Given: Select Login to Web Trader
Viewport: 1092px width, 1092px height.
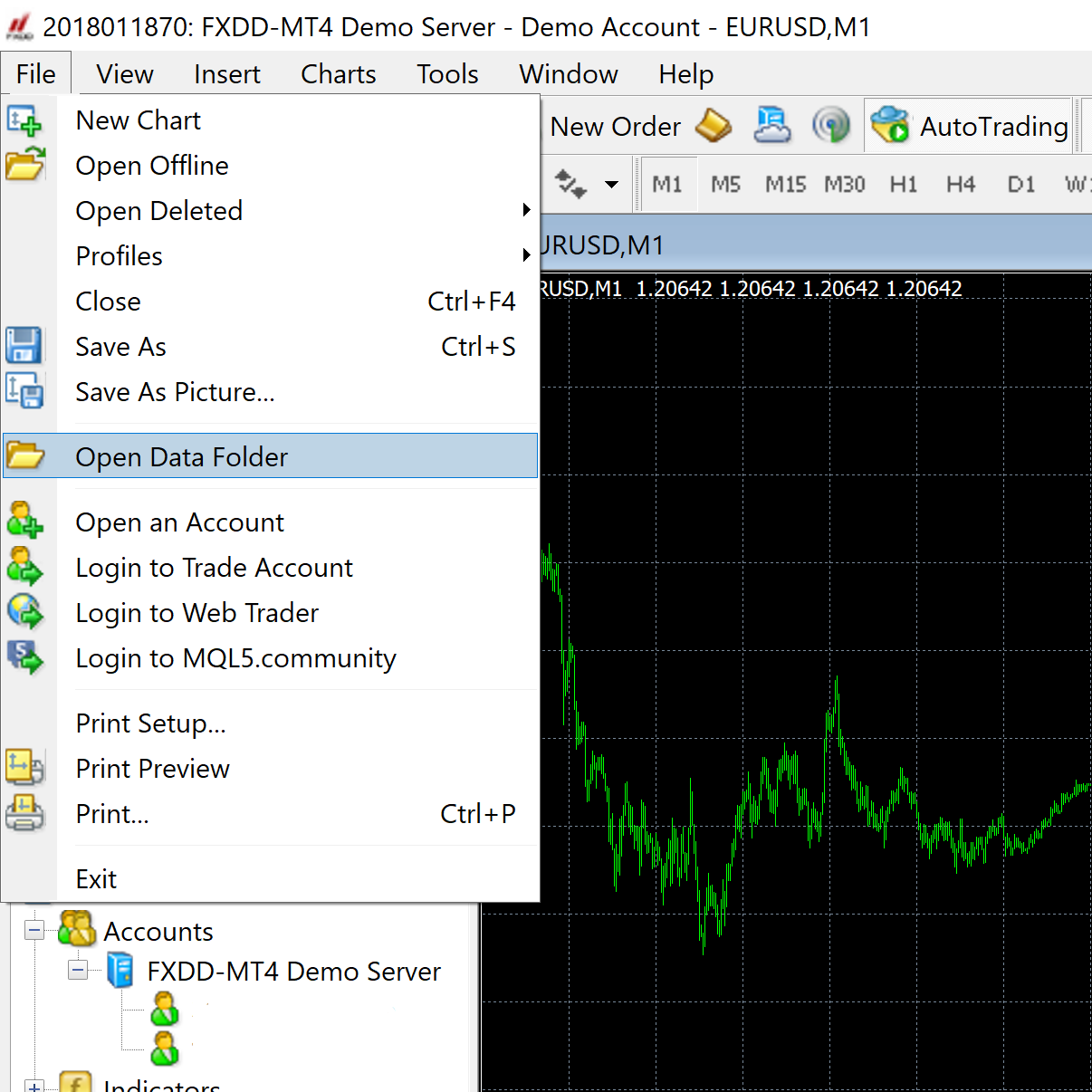Looking at the screenshot, I should coord(270,613).
